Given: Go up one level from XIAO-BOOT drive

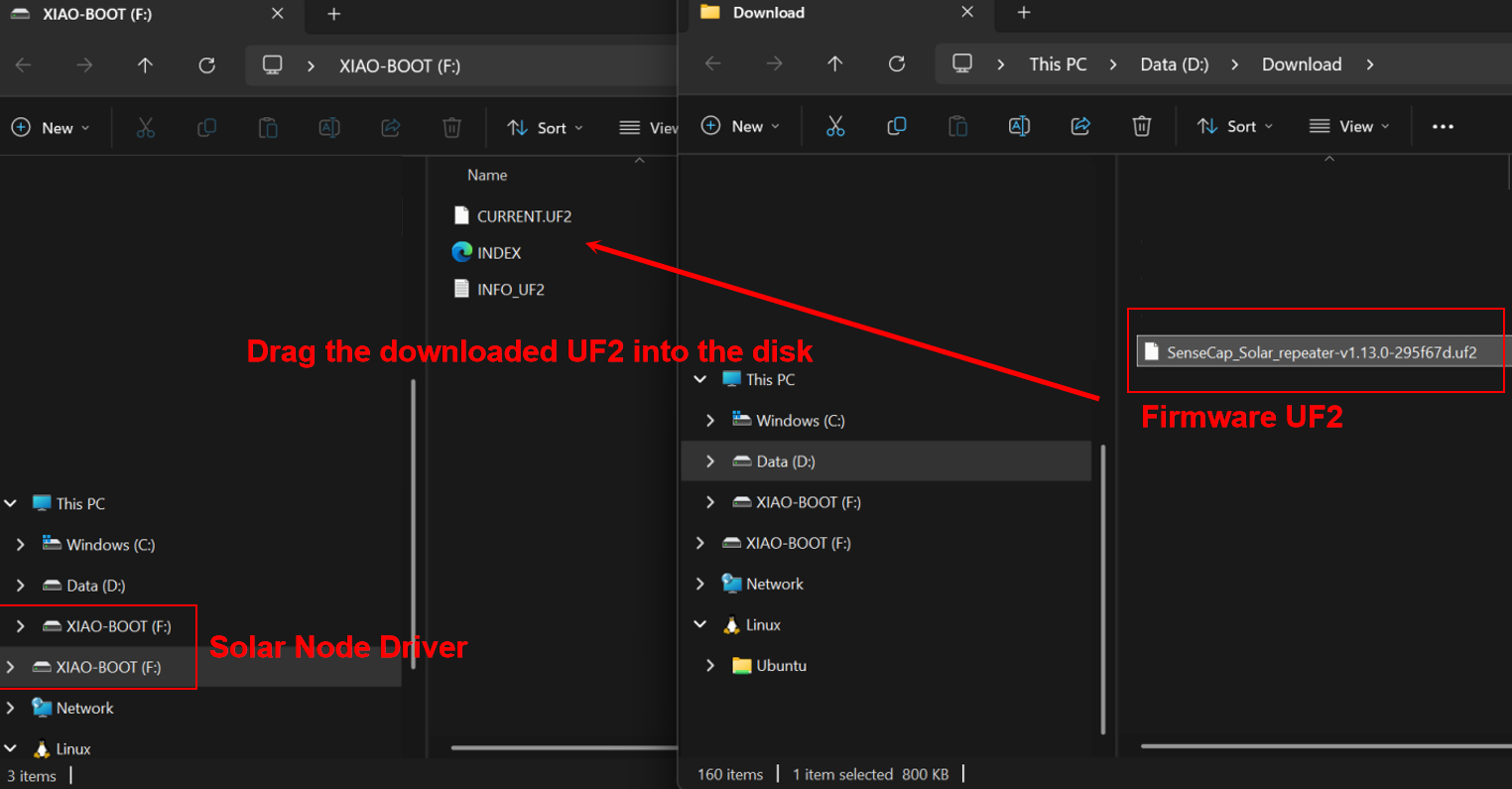Looking at the screenshot, I should pos(145,66).
